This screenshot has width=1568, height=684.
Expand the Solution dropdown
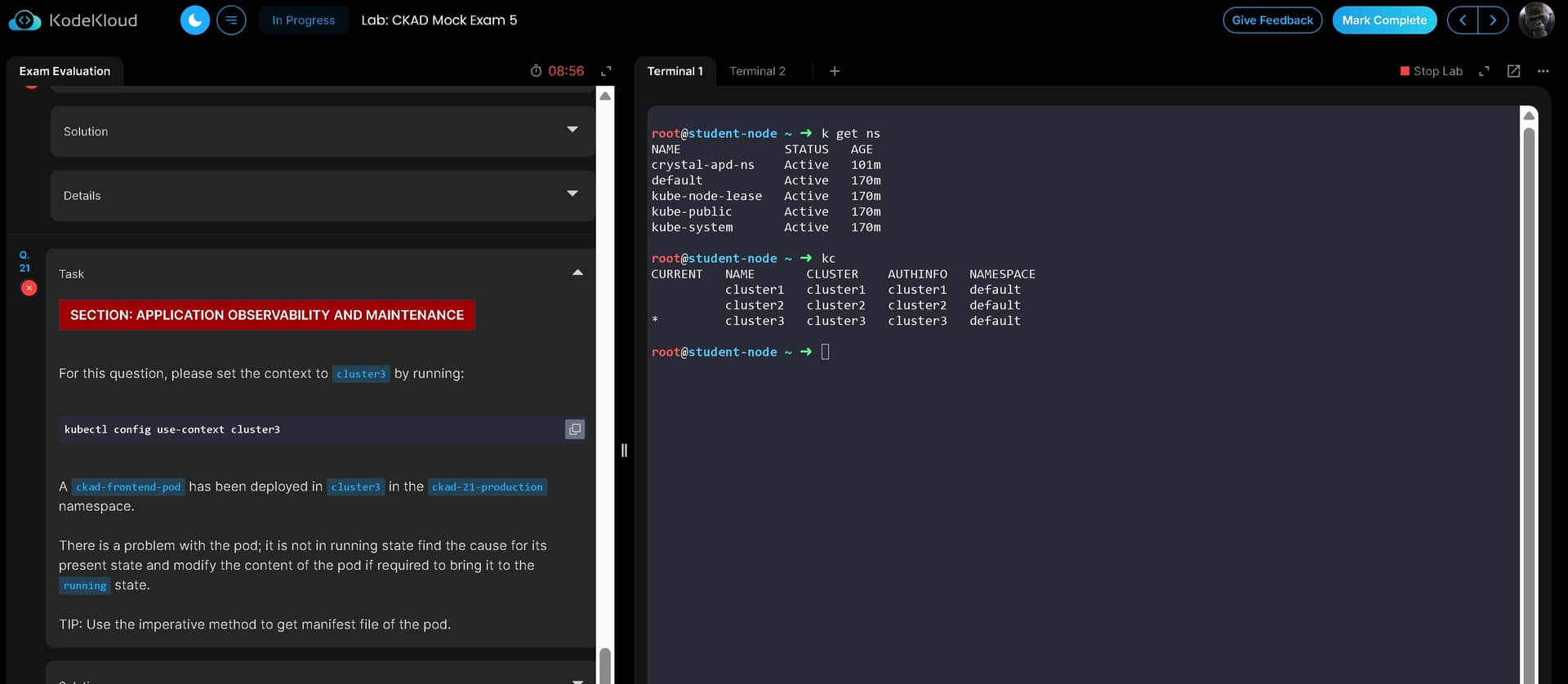point(323,131)
